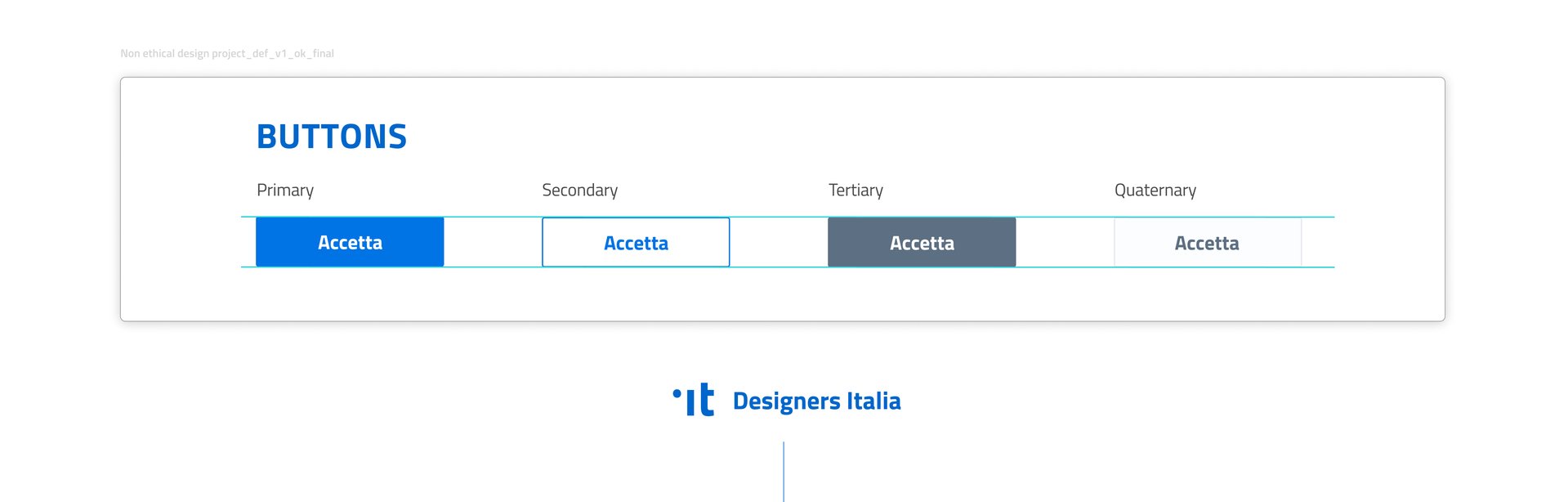This screenshot has width=1568, height=502.
Task: Click empty space between Primary and Secondary buttons
Action: [x=493, y=242]
